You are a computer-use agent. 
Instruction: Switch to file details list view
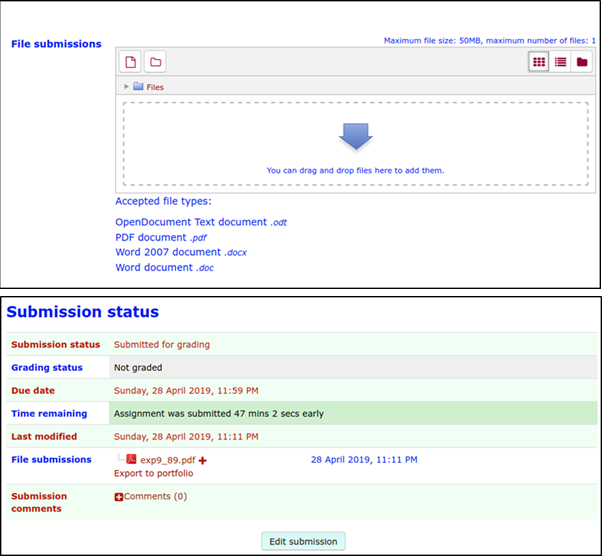pos(560,62)
